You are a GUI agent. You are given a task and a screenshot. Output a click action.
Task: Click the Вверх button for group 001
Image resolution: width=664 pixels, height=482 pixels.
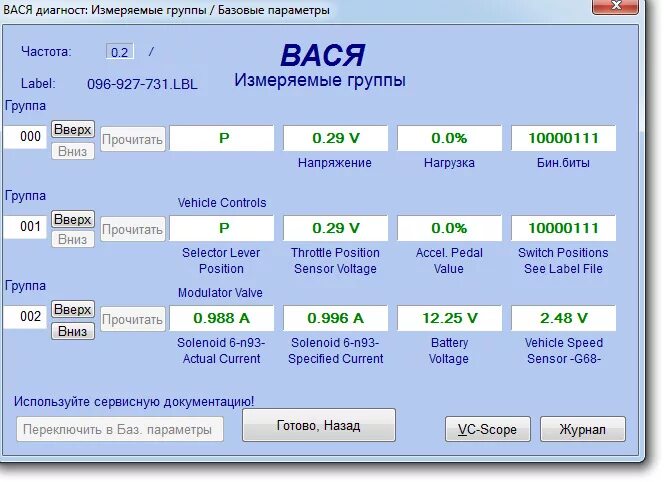pyautogui.click(x=73, y=219)
